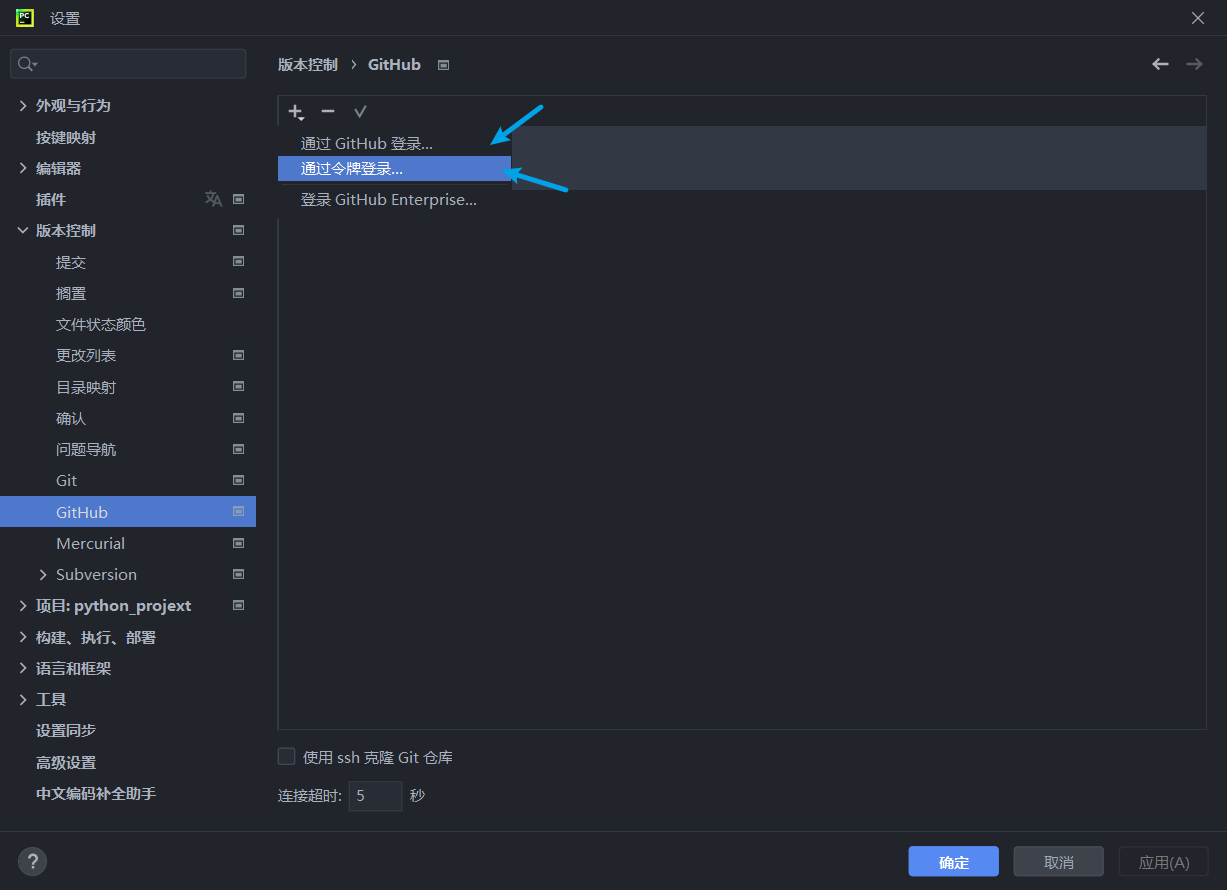
Task: Click the disabled 应用(A) button
Action: [x=1164, y=861]
